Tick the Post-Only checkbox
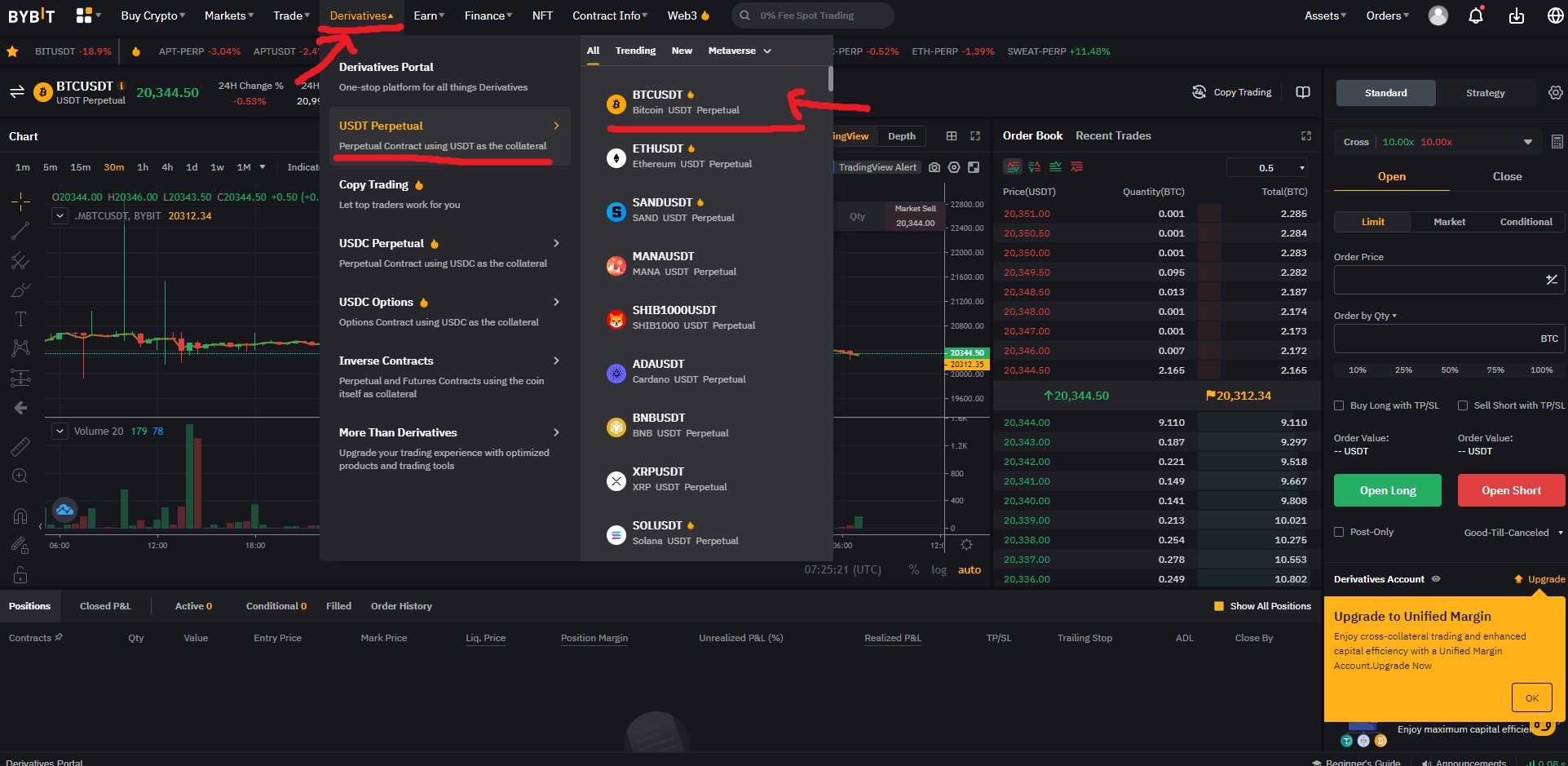 (x=1339, y=532)
